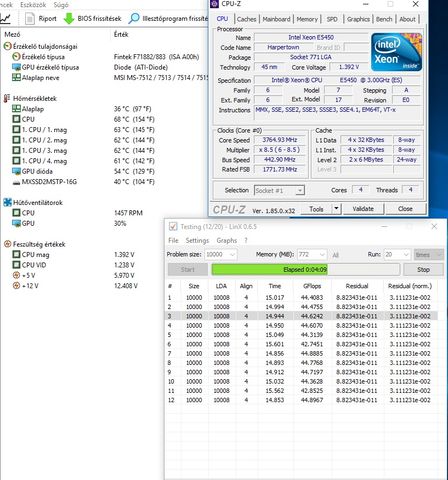This screenshot has height=480, width=448.
Task: Click the Stop button in LinX
Action: coord(423,269)
